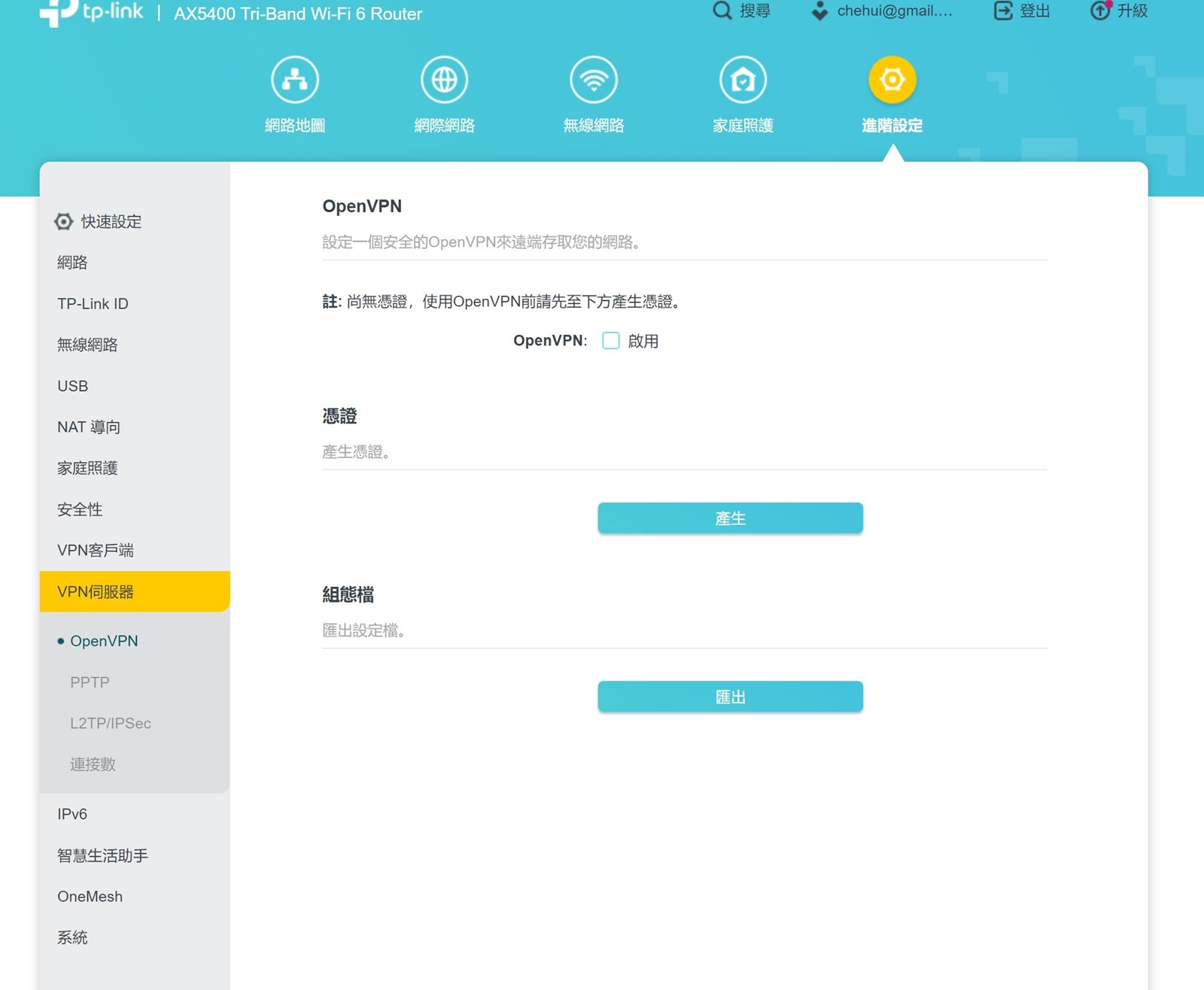Click the 登出 logout icon

(x=1003, y=11)
